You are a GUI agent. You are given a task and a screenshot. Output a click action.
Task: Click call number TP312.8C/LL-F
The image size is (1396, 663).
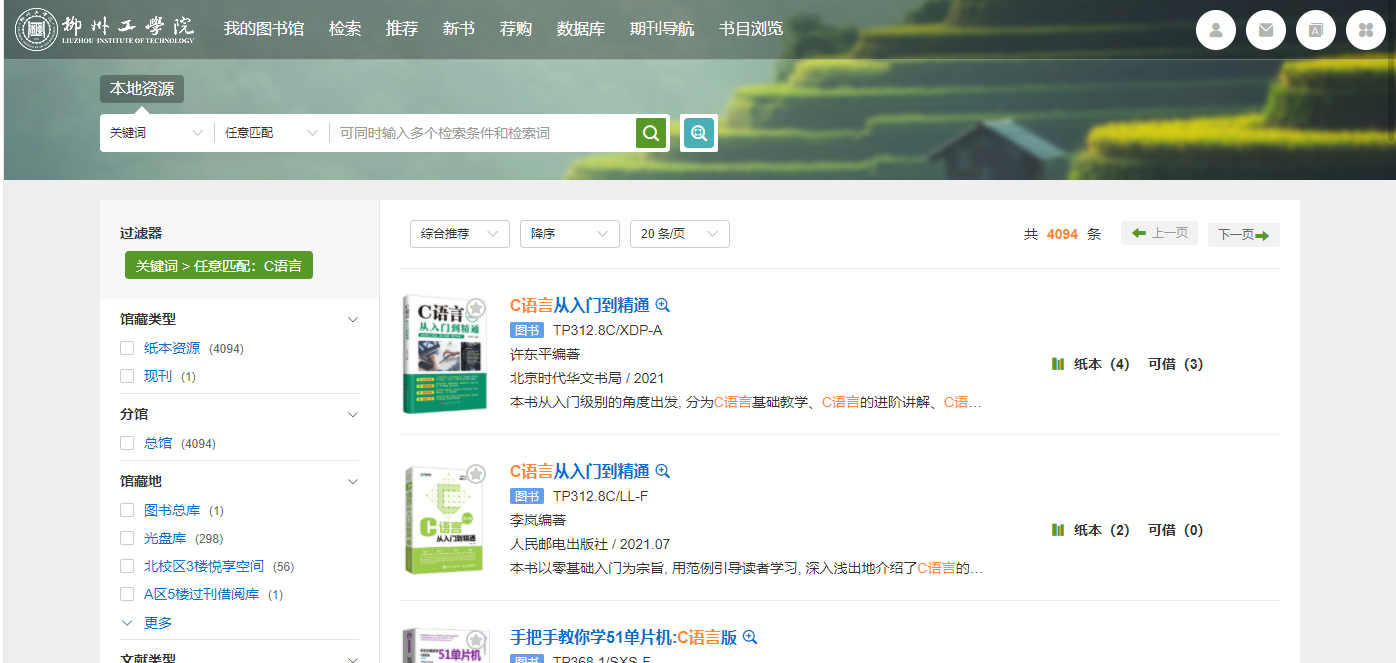[601, 496]
